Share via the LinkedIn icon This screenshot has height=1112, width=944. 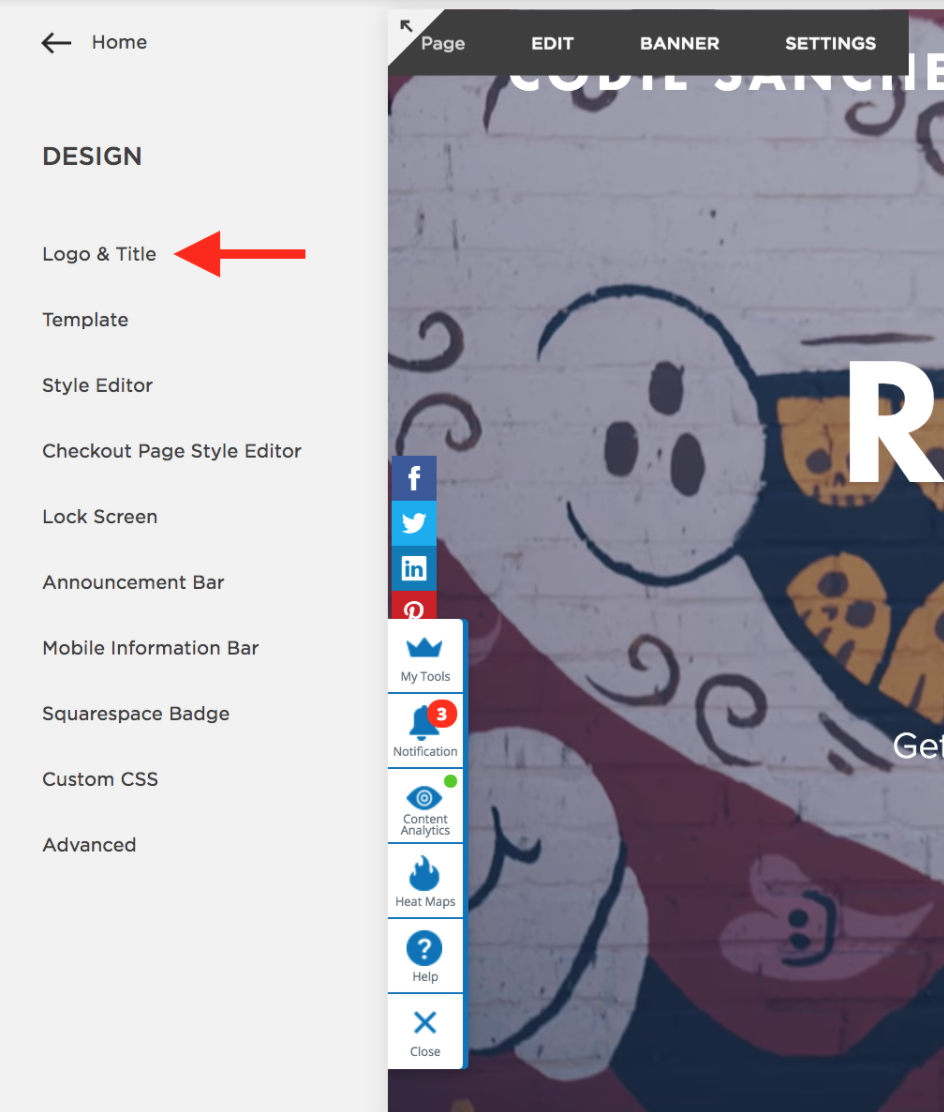pyautogui.click(x=414, y=569)
